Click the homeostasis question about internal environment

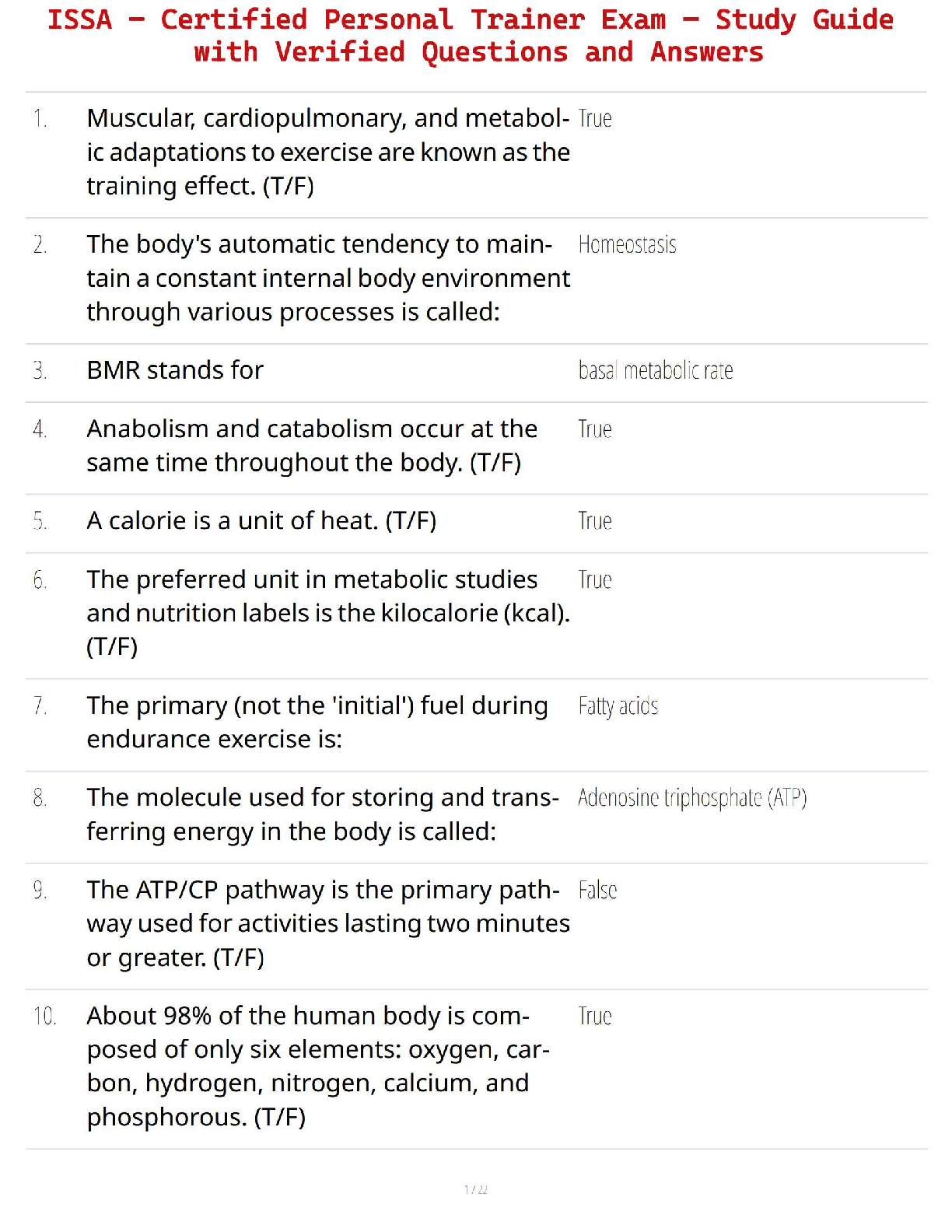click(x=327, y=278)
